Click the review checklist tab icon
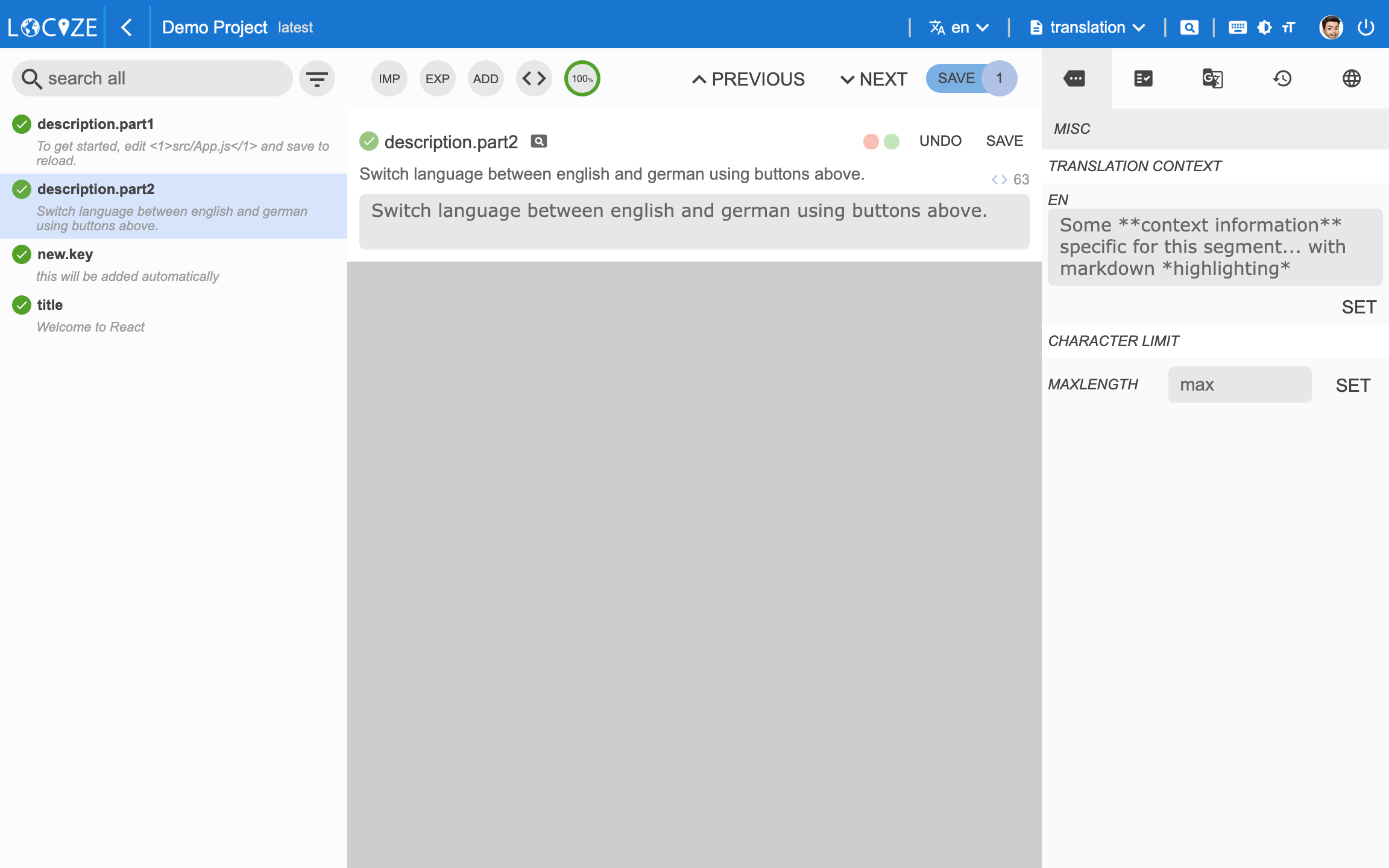This screenshot has width=1389, height=868. tap(1143, 78)
